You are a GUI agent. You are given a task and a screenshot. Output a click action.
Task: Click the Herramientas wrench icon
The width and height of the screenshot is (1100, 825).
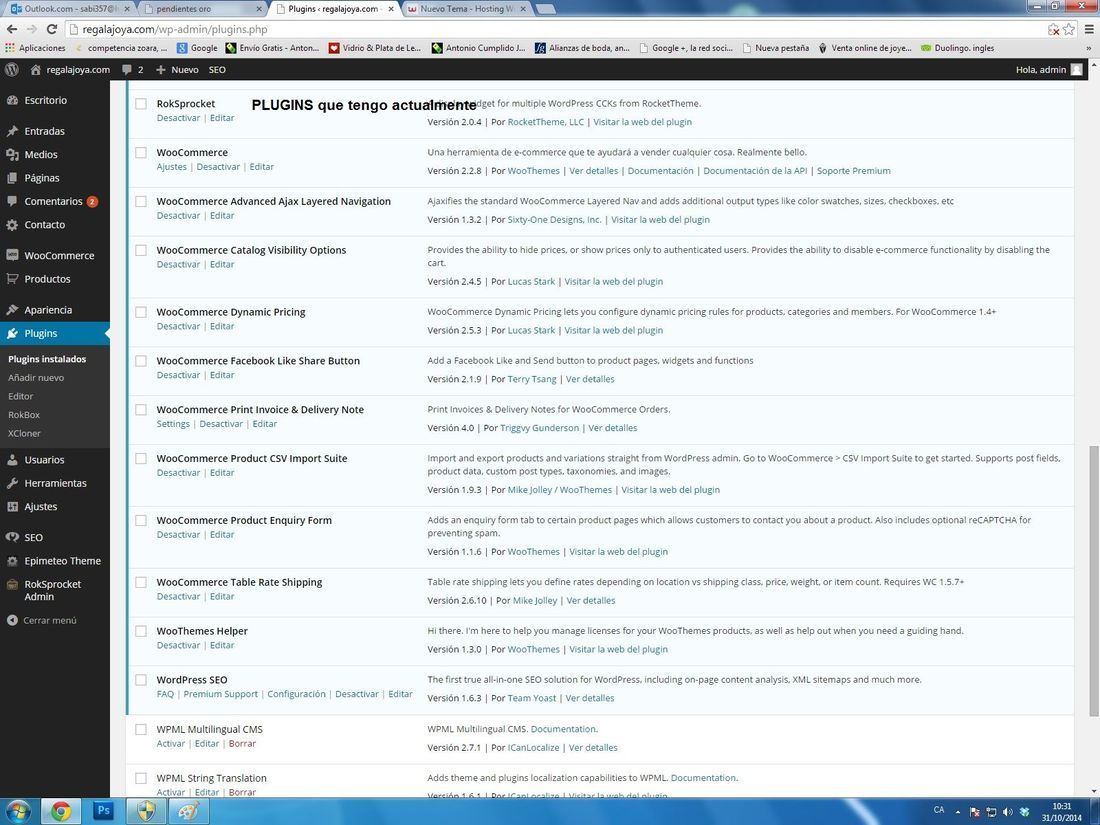click(12, 483)
